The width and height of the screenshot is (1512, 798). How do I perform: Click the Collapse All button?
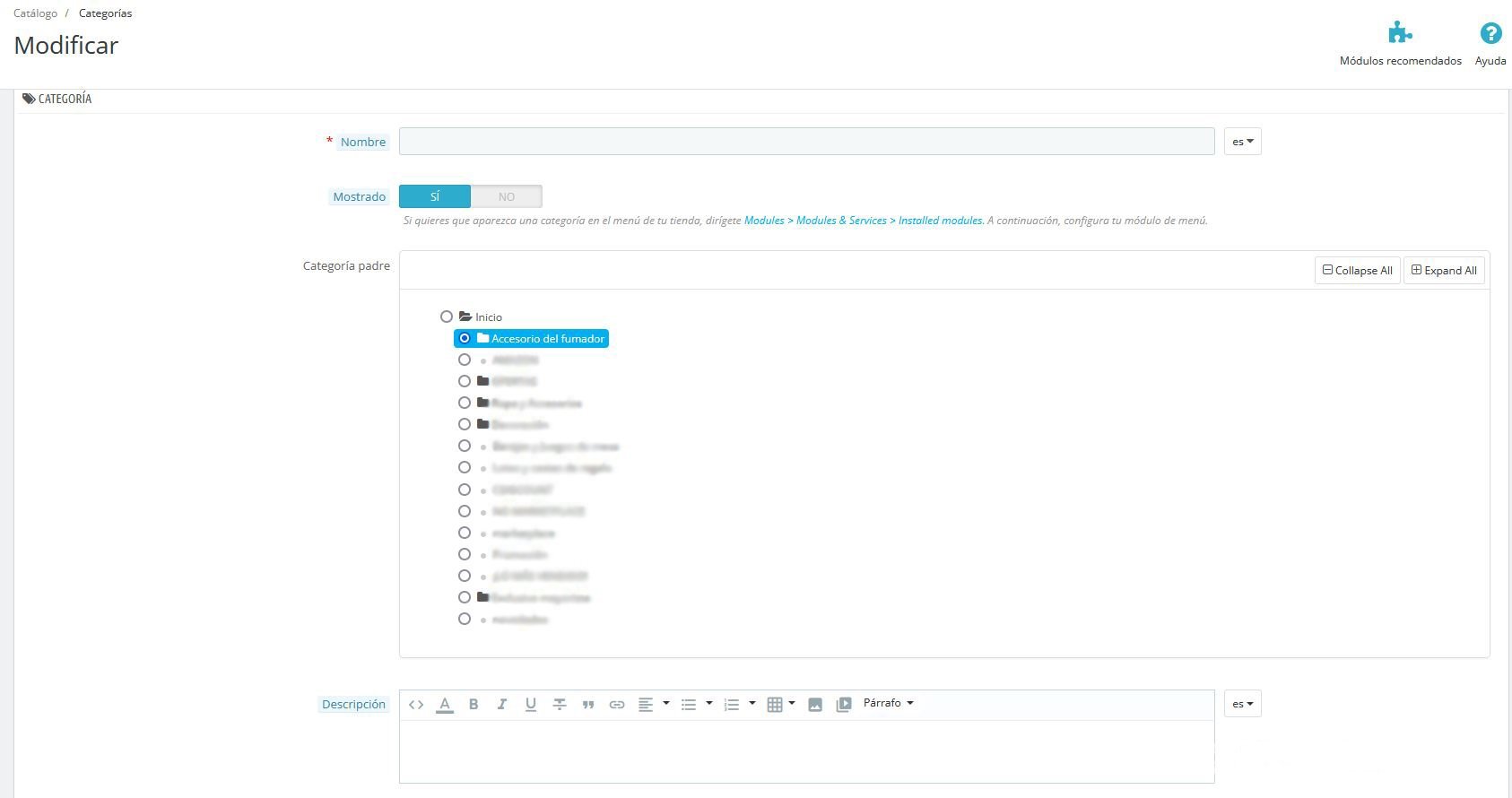pos(1358,270)
